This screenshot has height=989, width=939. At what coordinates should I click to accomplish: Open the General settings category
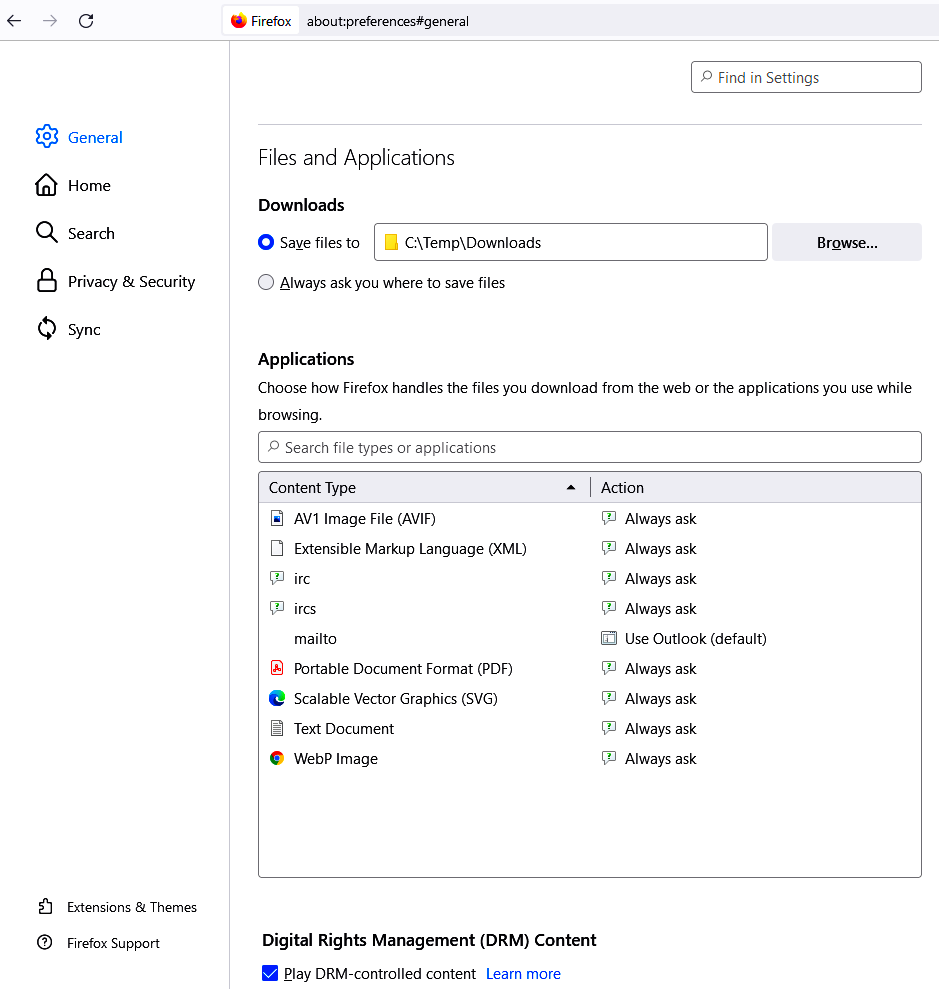coord(95,137)
